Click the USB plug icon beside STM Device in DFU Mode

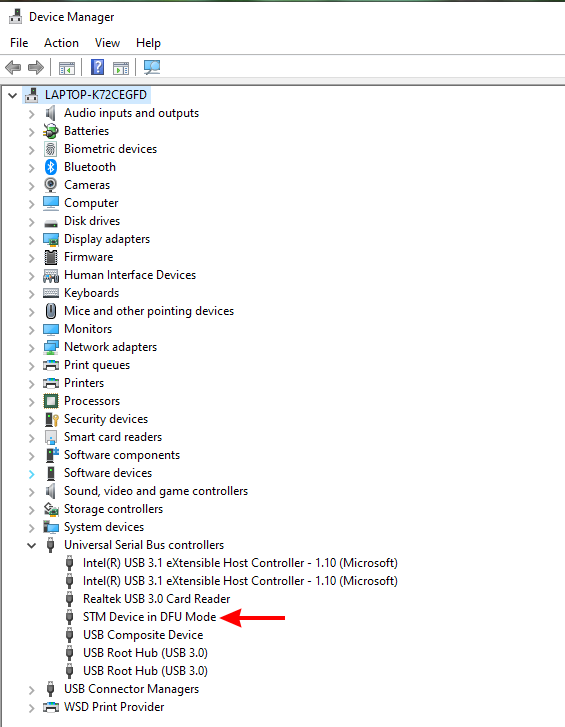click(x=70, y=617)
